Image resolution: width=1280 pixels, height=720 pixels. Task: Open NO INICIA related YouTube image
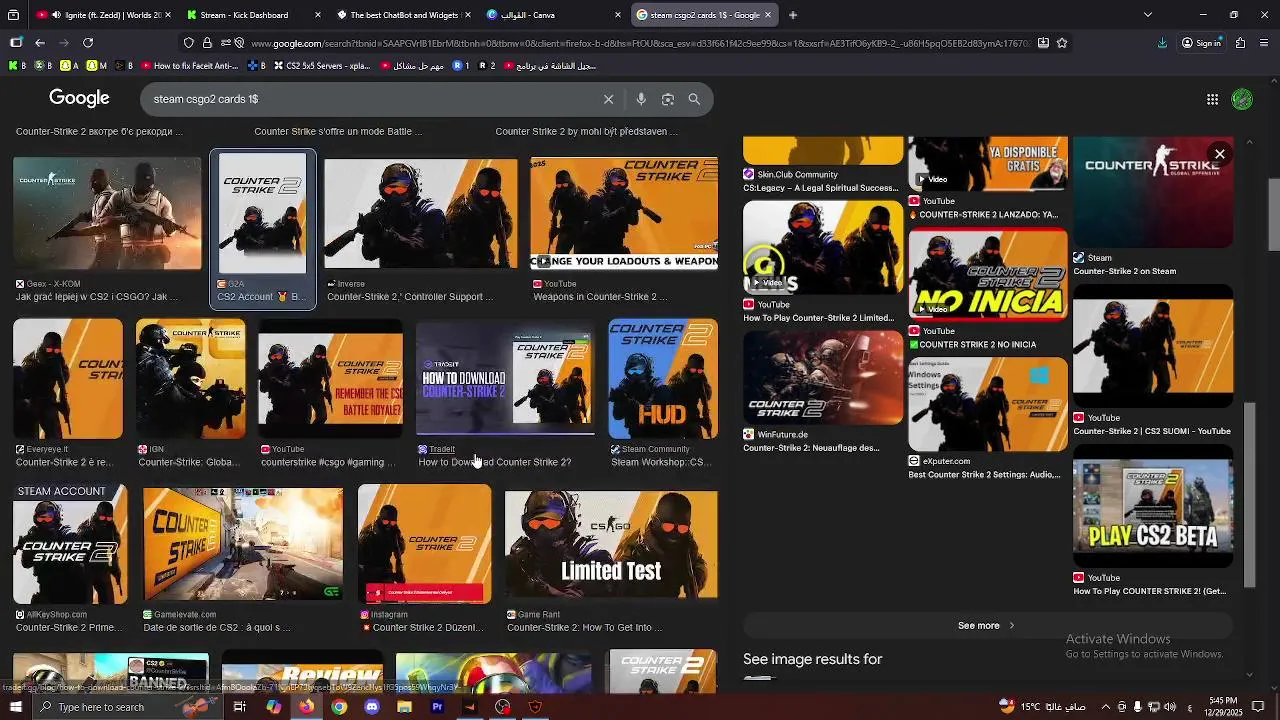pyautogui.click(x=988, y=274)
